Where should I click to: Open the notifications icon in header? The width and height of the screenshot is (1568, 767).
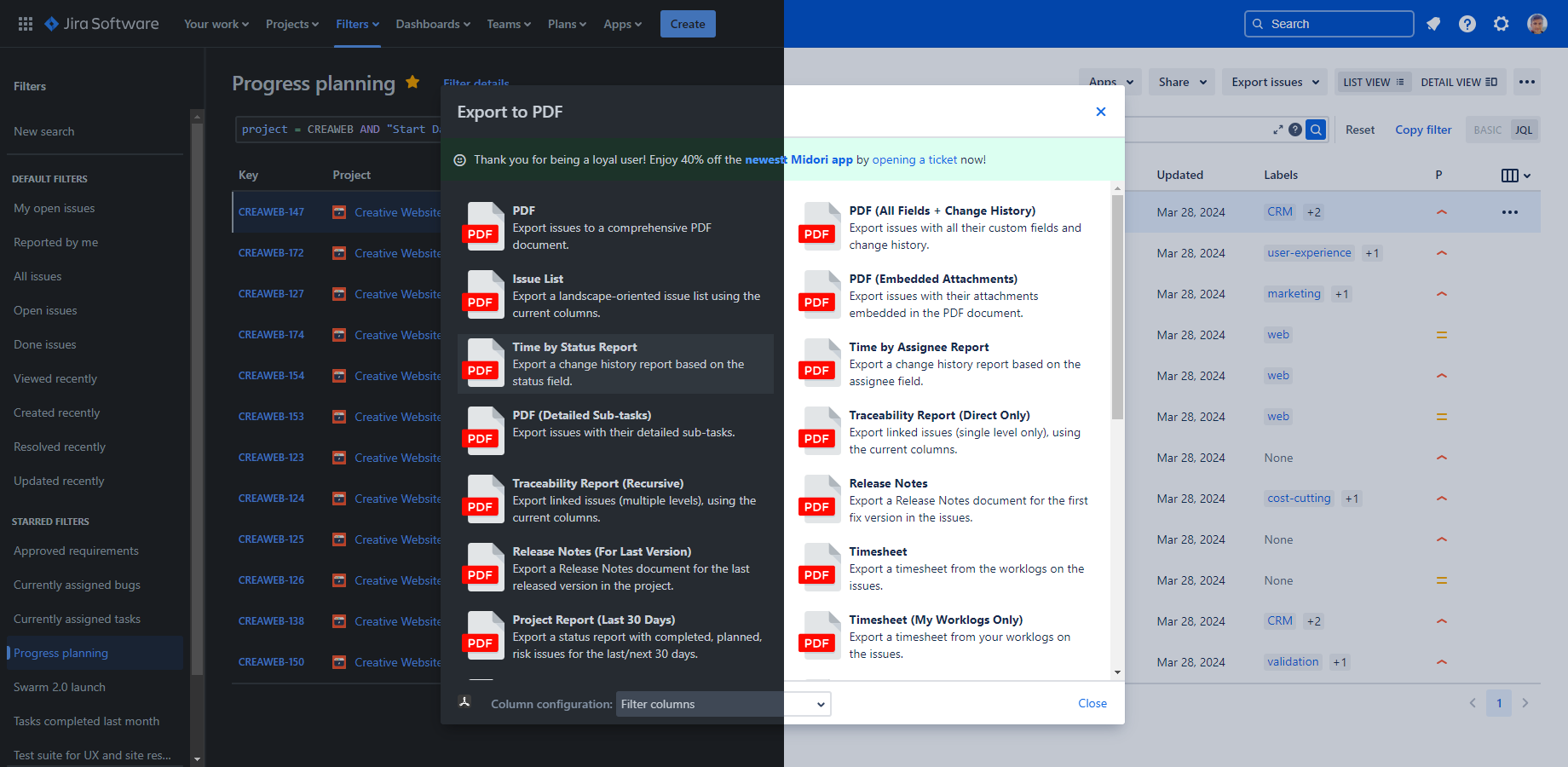pos(1433,24)
